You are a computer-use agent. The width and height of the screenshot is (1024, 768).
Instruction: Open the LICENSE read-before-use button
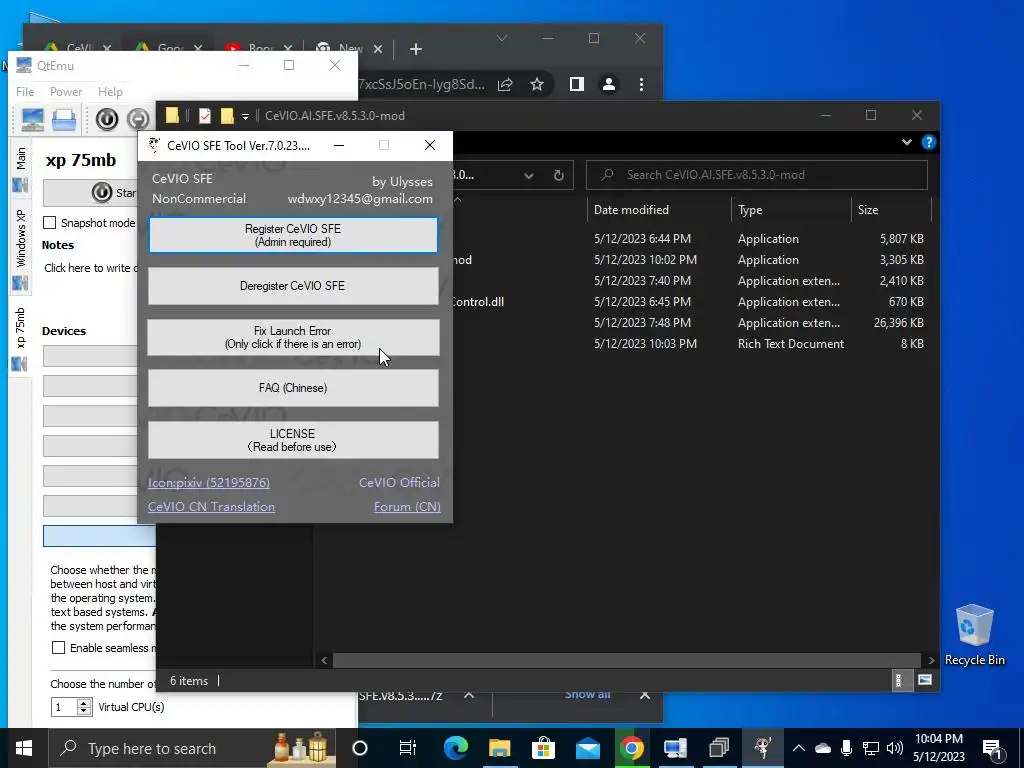point(293,440)
